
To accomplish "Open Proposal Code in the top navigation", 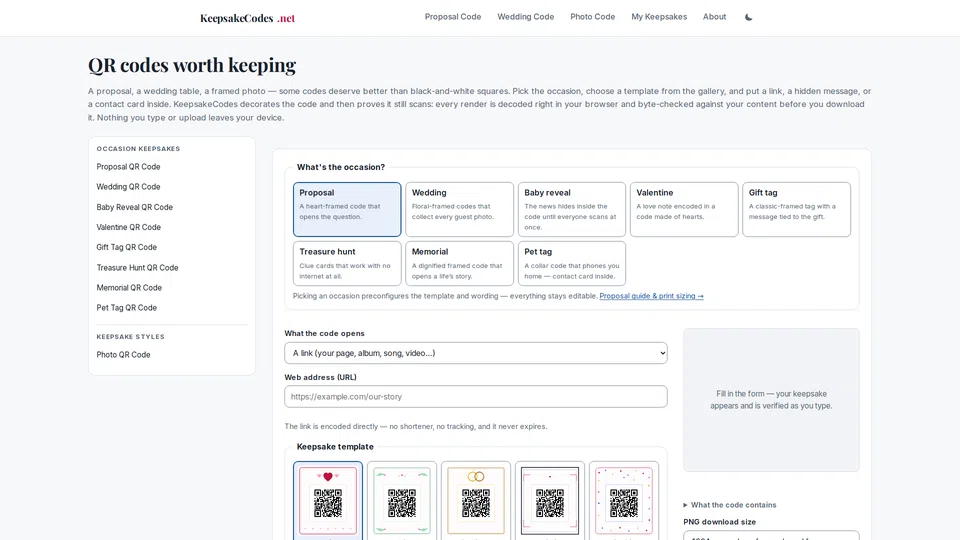I will pyautogui.click(x=453, y=17).
